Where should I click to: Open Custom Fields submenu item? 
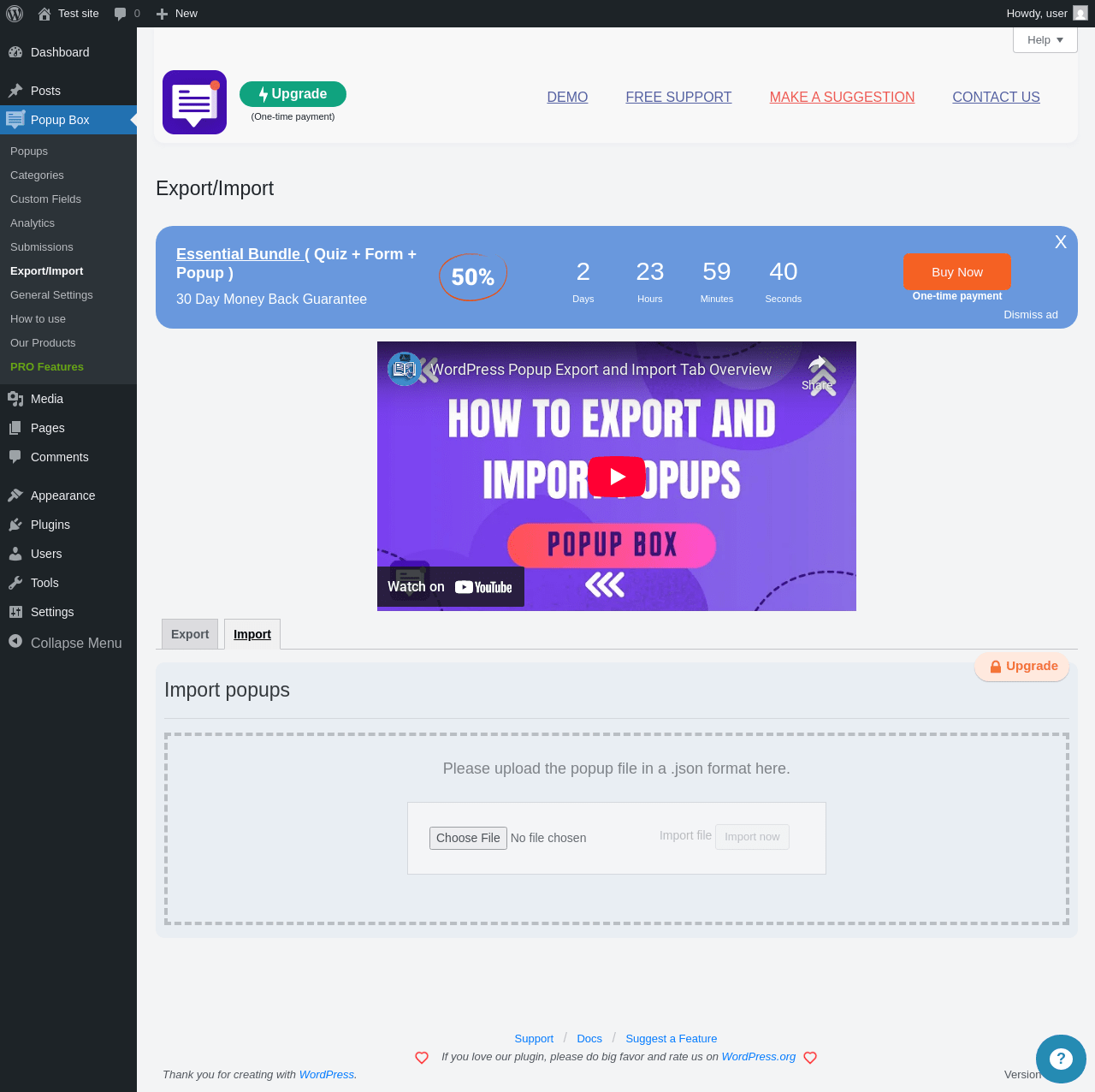click(45, 199)
